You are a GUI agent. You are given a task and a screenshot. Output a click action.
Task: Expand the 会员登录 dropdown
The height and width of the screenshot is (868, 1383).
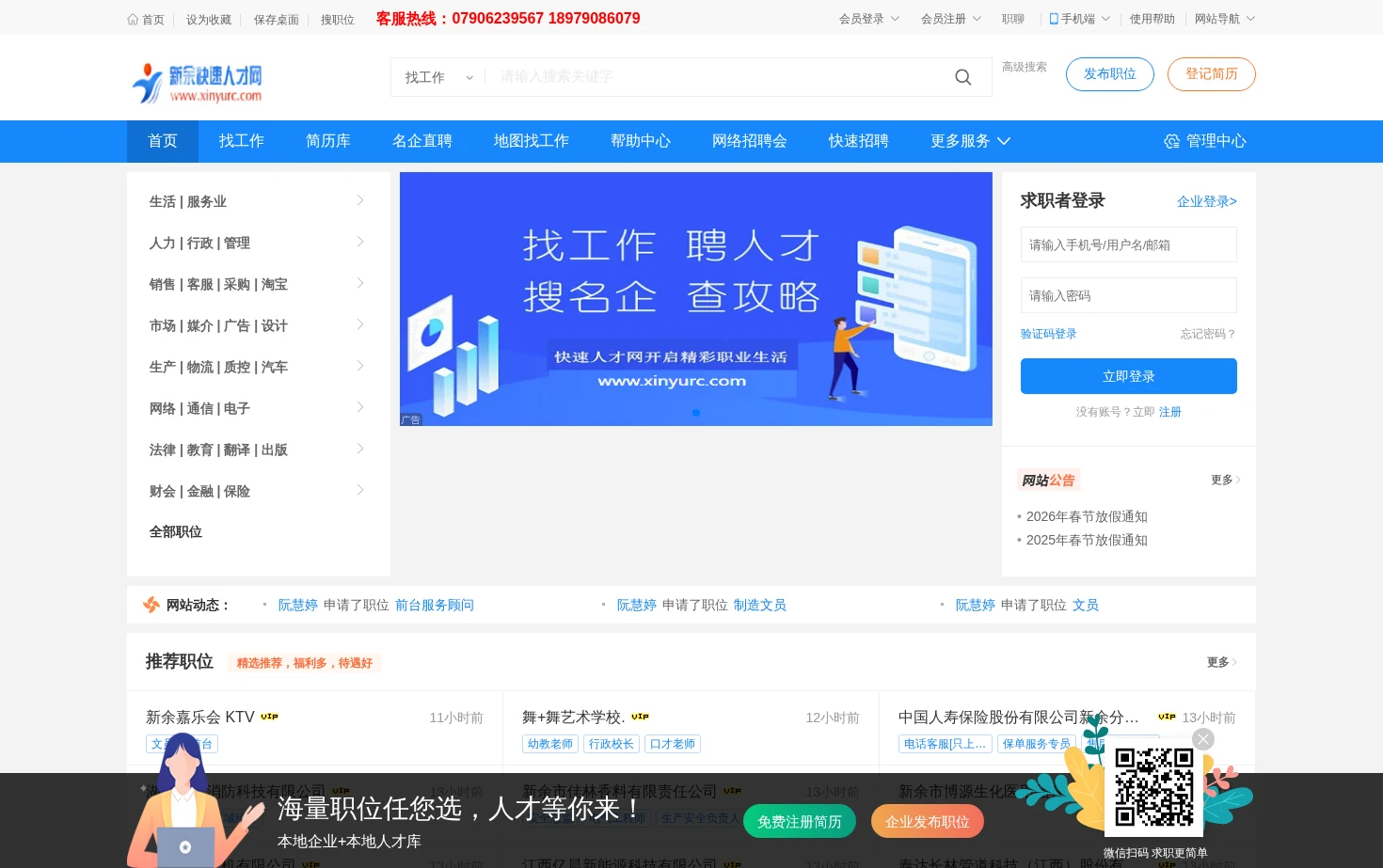(895, 19)
